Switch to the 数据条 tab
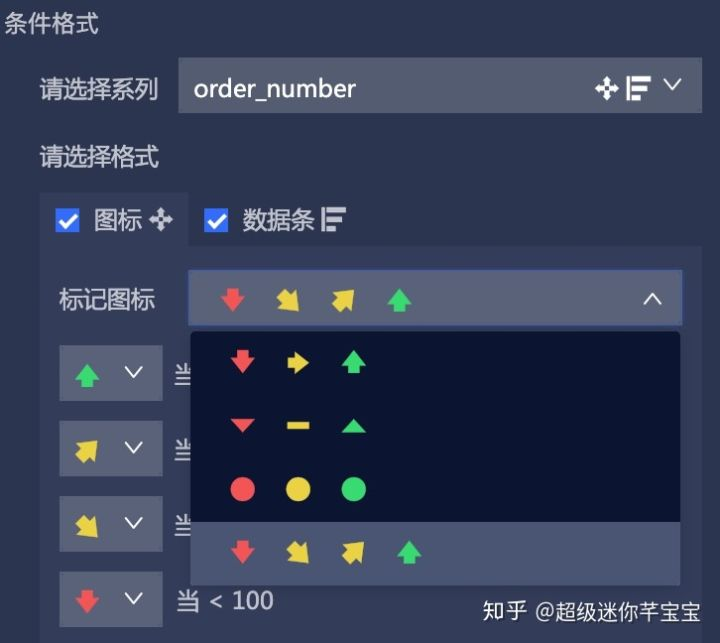The width and height of the screenshot is (720, 643). point(275,220)
